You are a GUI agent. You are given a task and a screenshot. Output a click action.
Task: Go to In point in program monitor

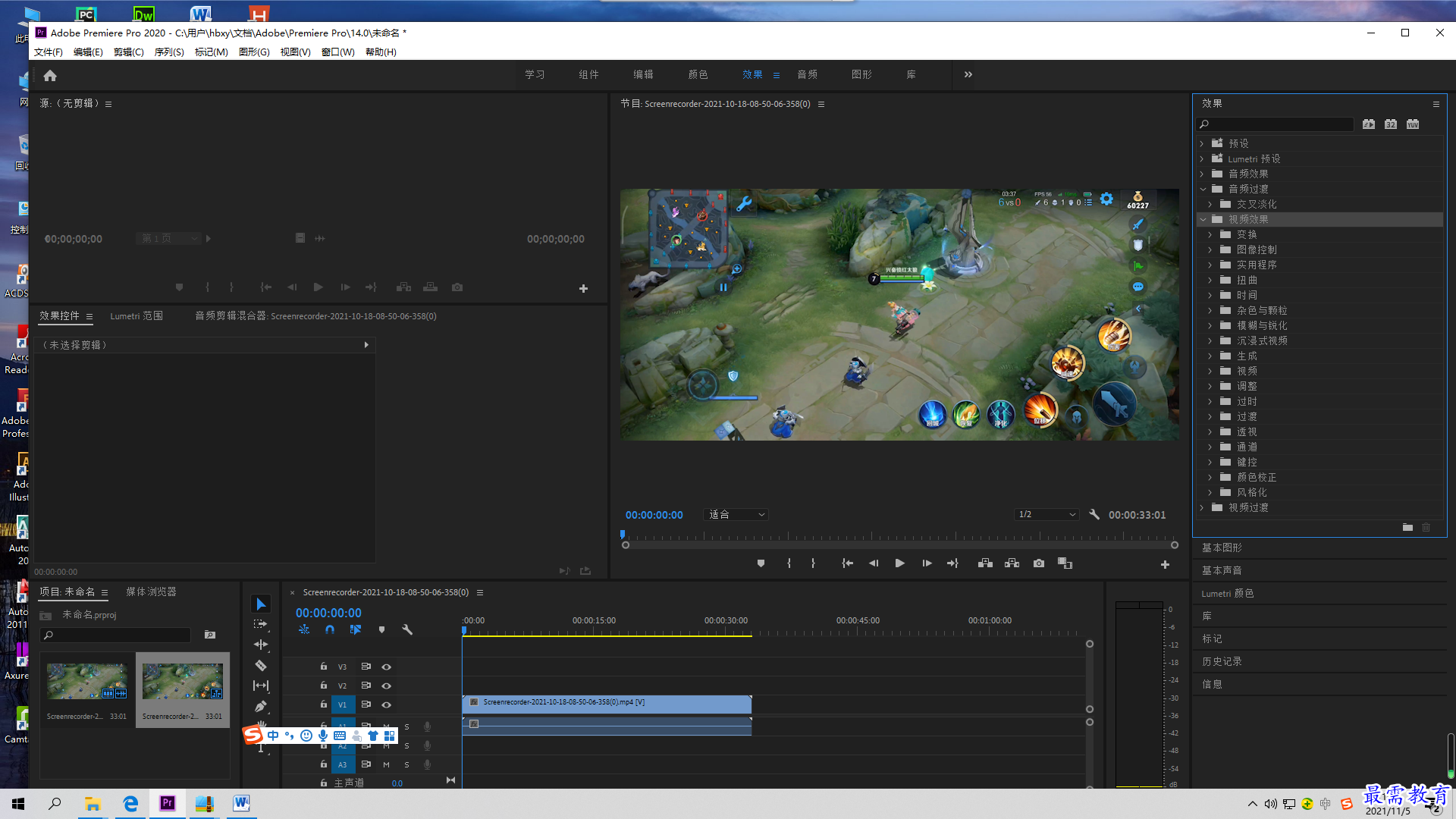(848, 563)
